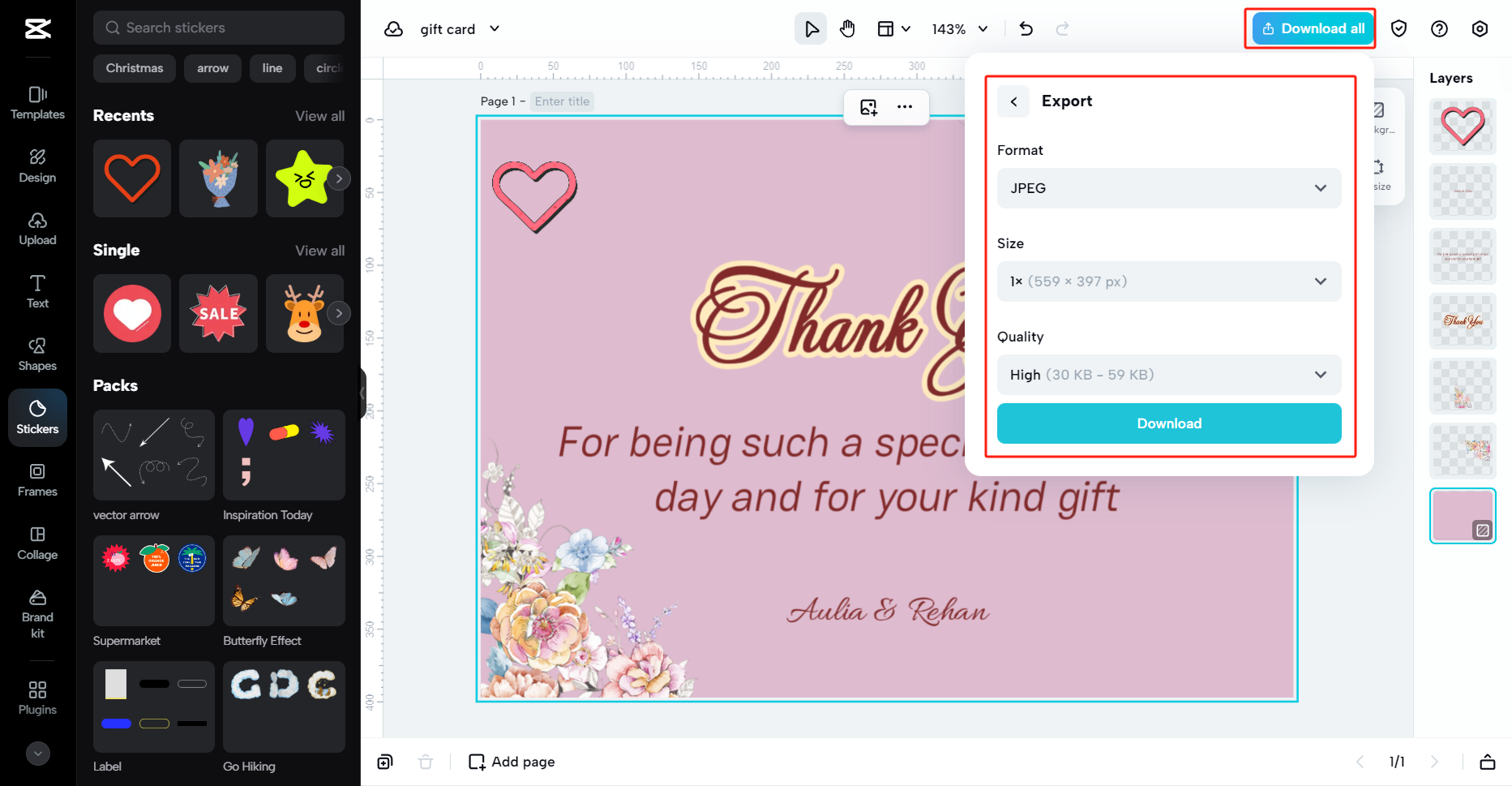Undo the last action
Viewport: 1512px width, 786px height.
tap(1026, 28)
